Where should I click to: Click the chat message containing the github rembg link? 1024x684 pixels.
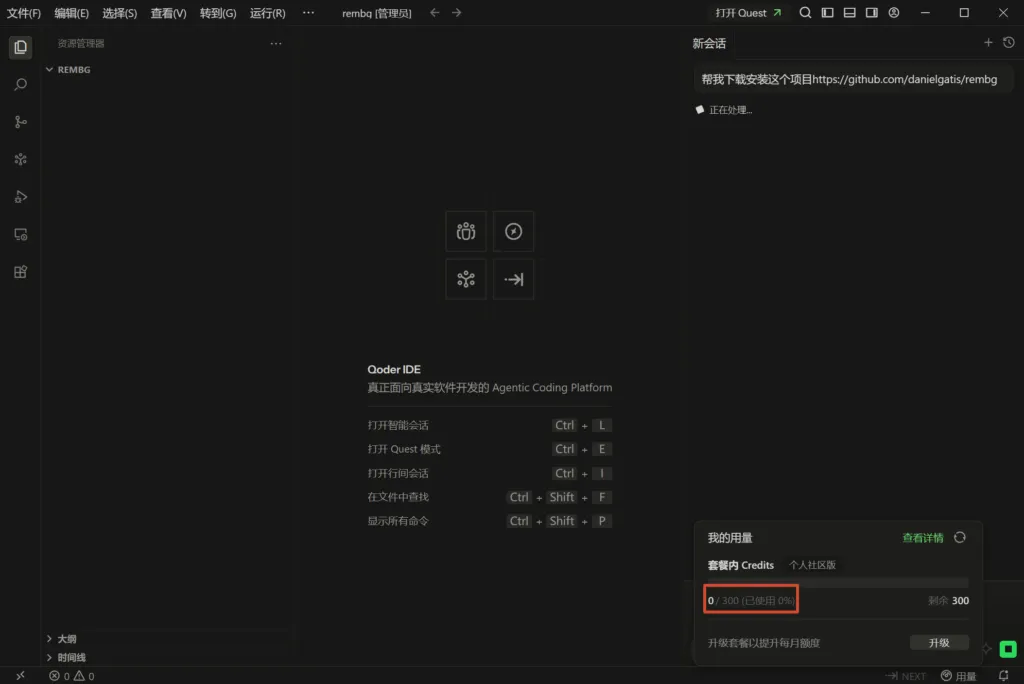[853, 80]
